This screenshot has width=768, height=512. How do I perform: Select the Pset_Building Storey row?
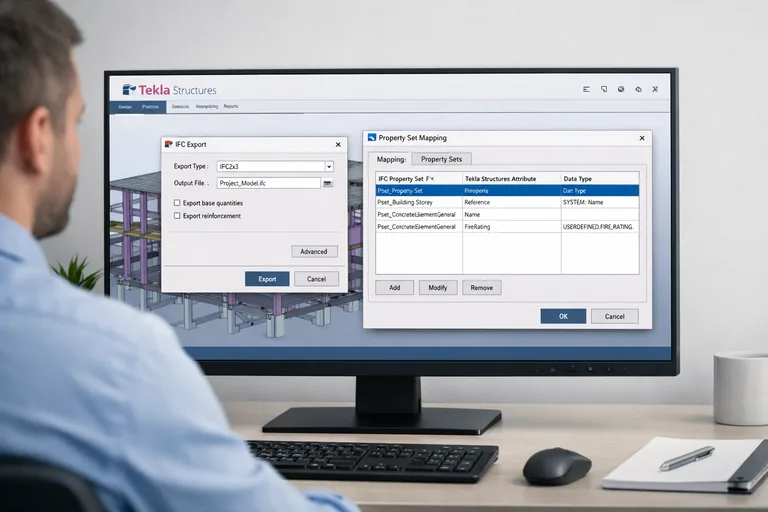pos(507,202)
